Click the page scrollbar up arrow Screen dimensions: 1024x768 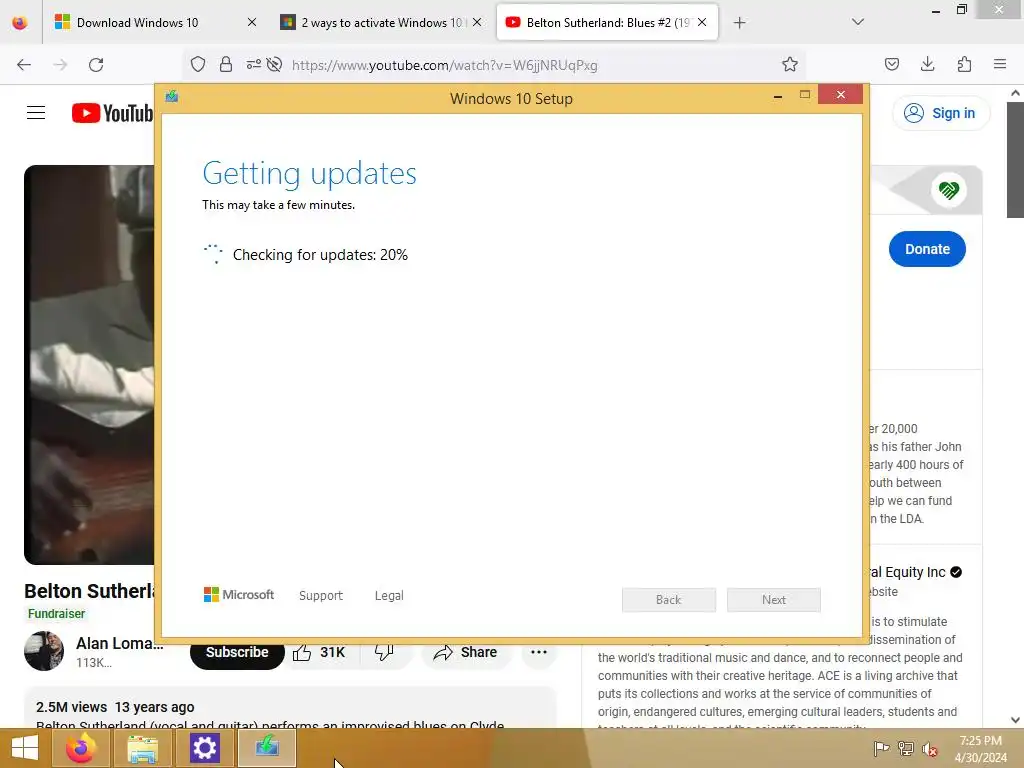click(1015, 93)
